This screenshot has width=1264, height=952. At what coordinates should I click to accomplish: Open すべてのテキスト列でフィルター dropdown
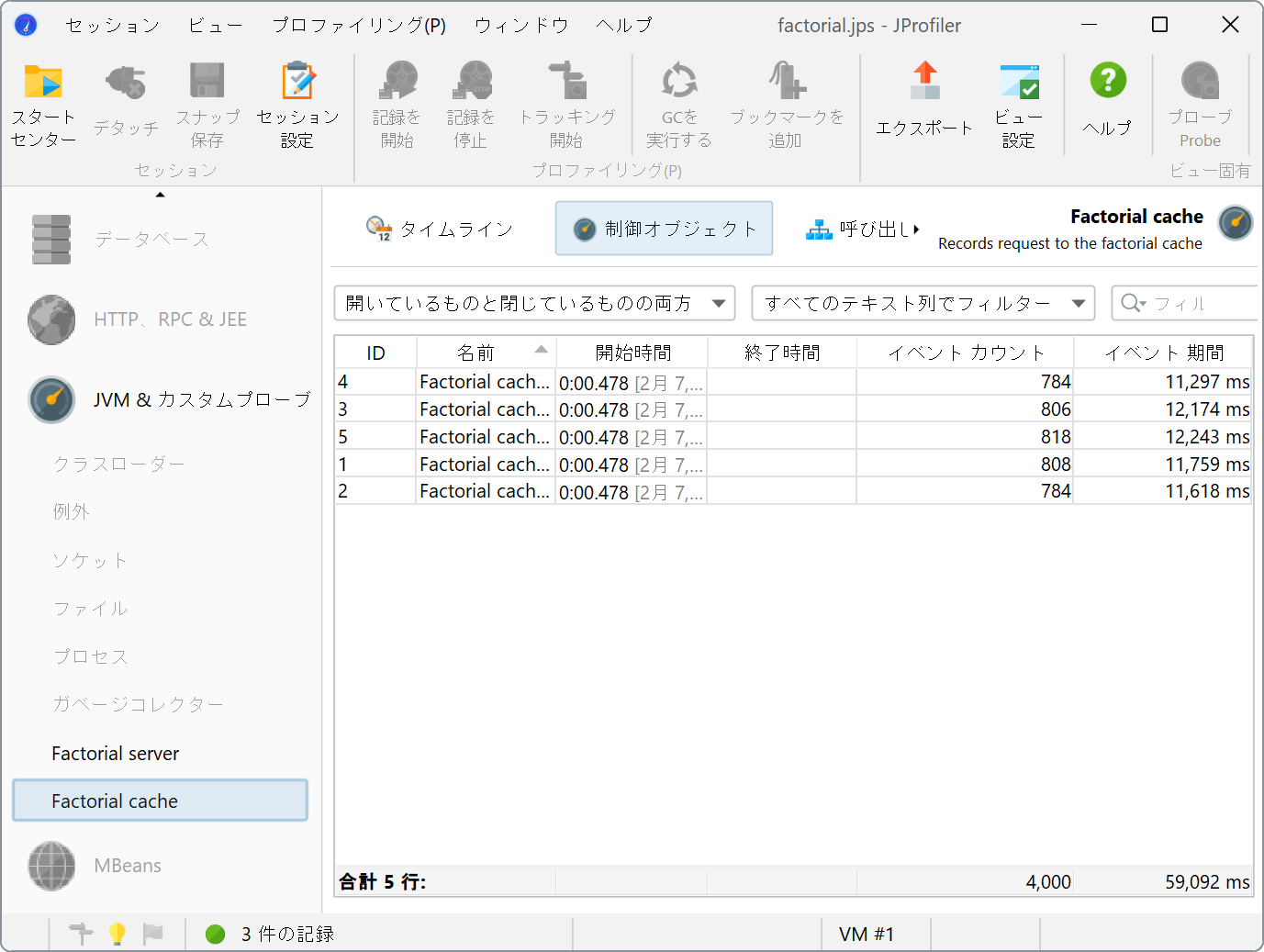point(923,303)
